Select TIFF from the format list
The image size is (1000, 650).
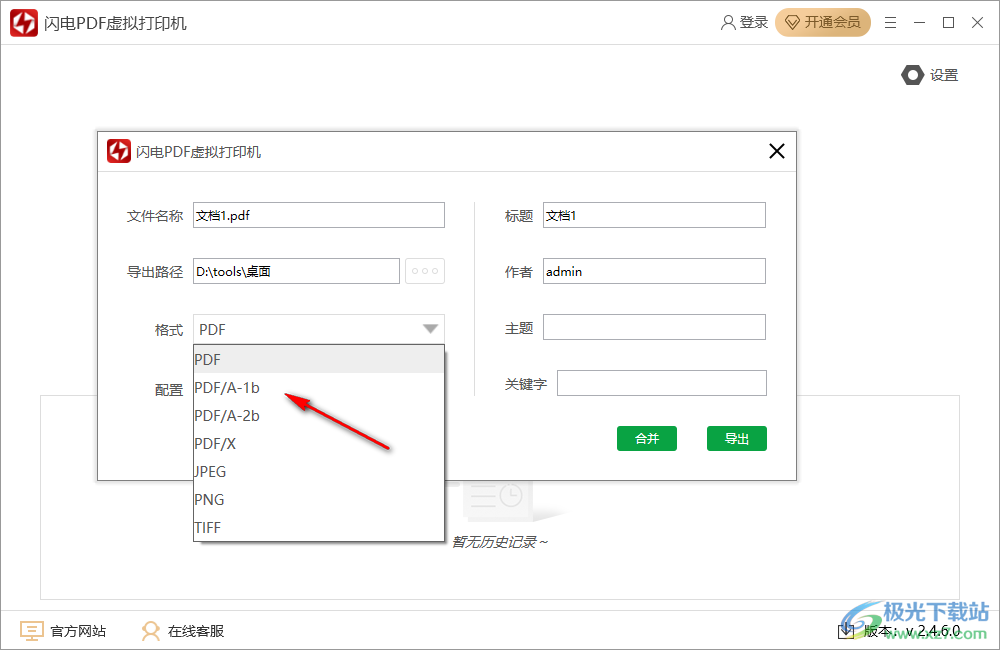tap(319, 528)
